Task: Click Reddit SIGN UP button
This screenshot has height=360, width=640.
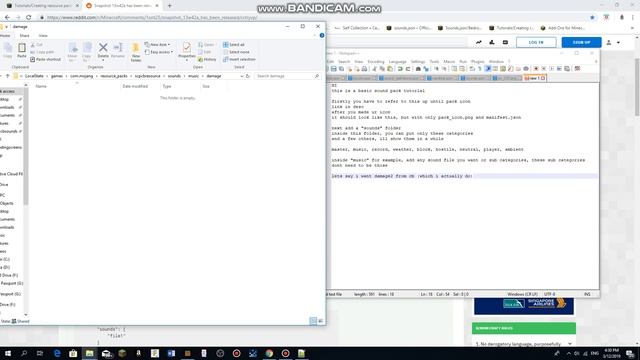Action: [581, 42]
